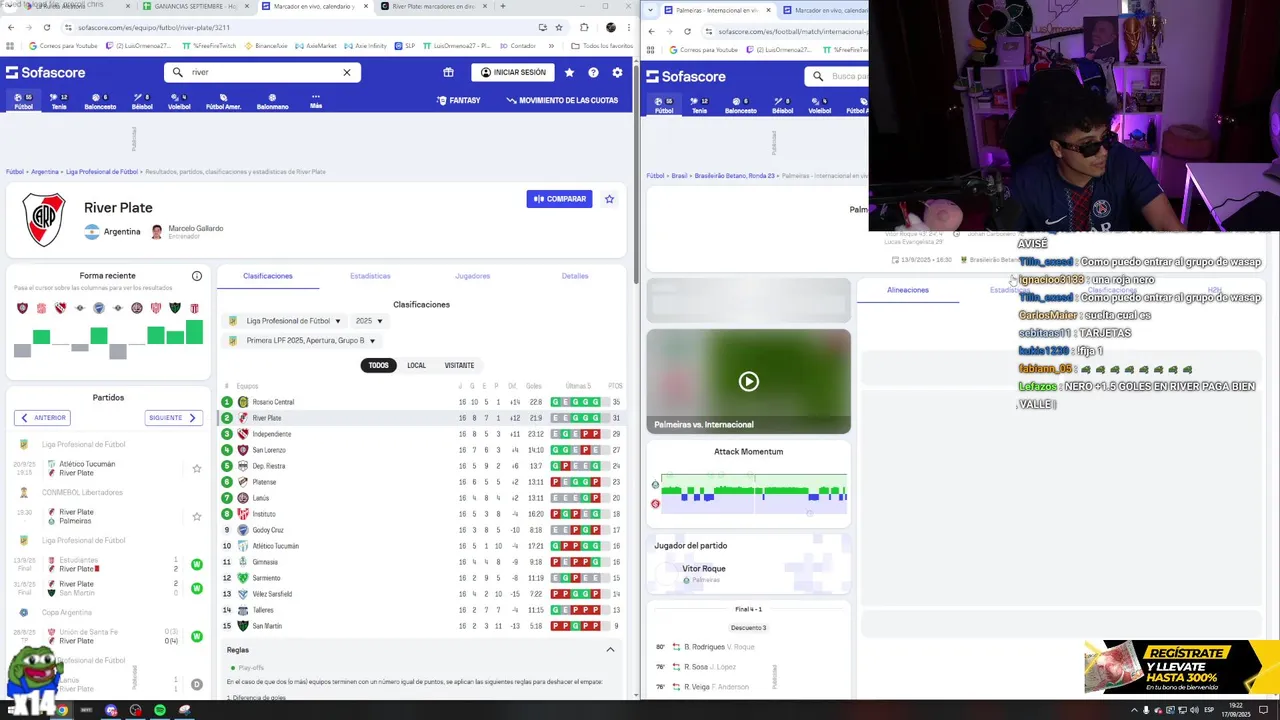Open Independiente row in standings
The width and height of the screenshot is (1280, 720).
(x=422, y=434)
